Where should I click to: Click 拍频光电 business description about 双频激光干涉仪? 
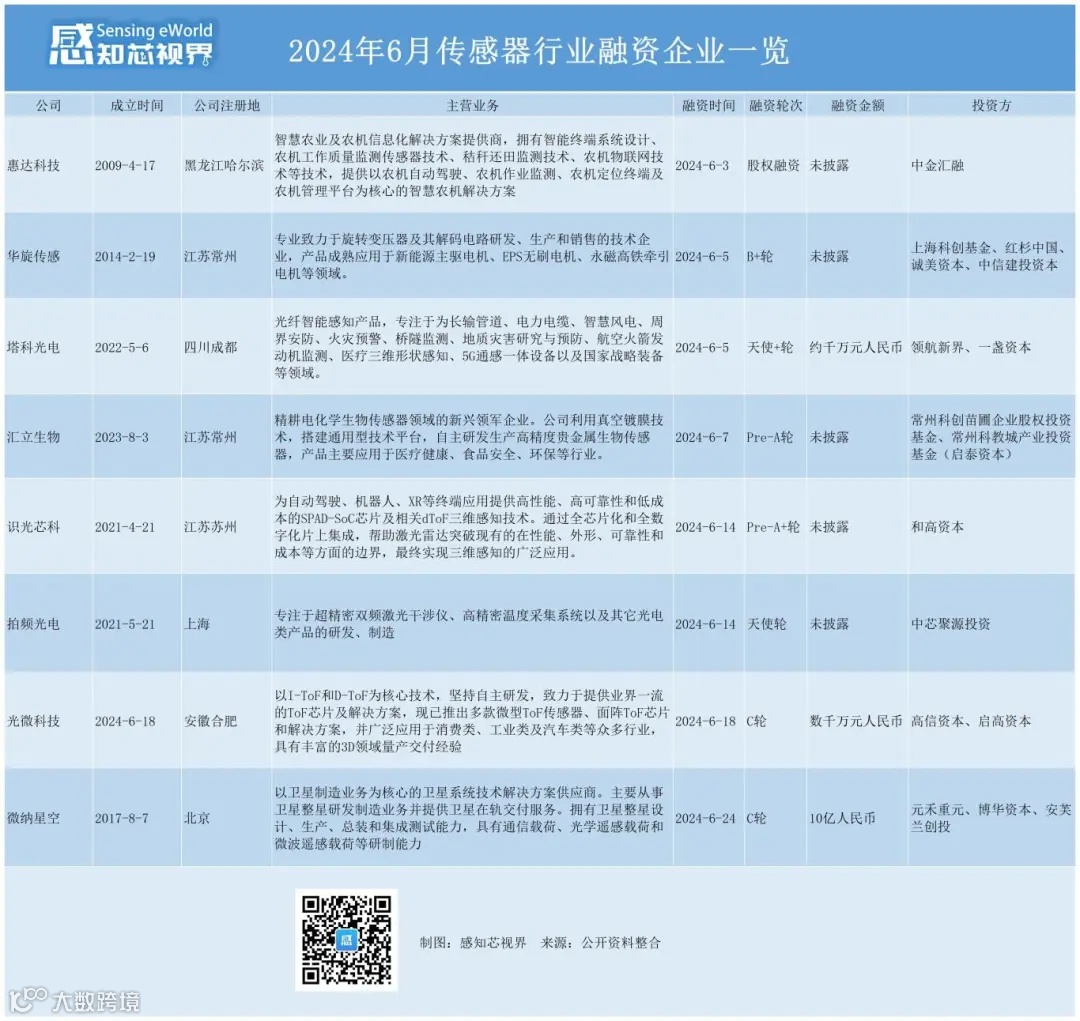coord(469,624)
